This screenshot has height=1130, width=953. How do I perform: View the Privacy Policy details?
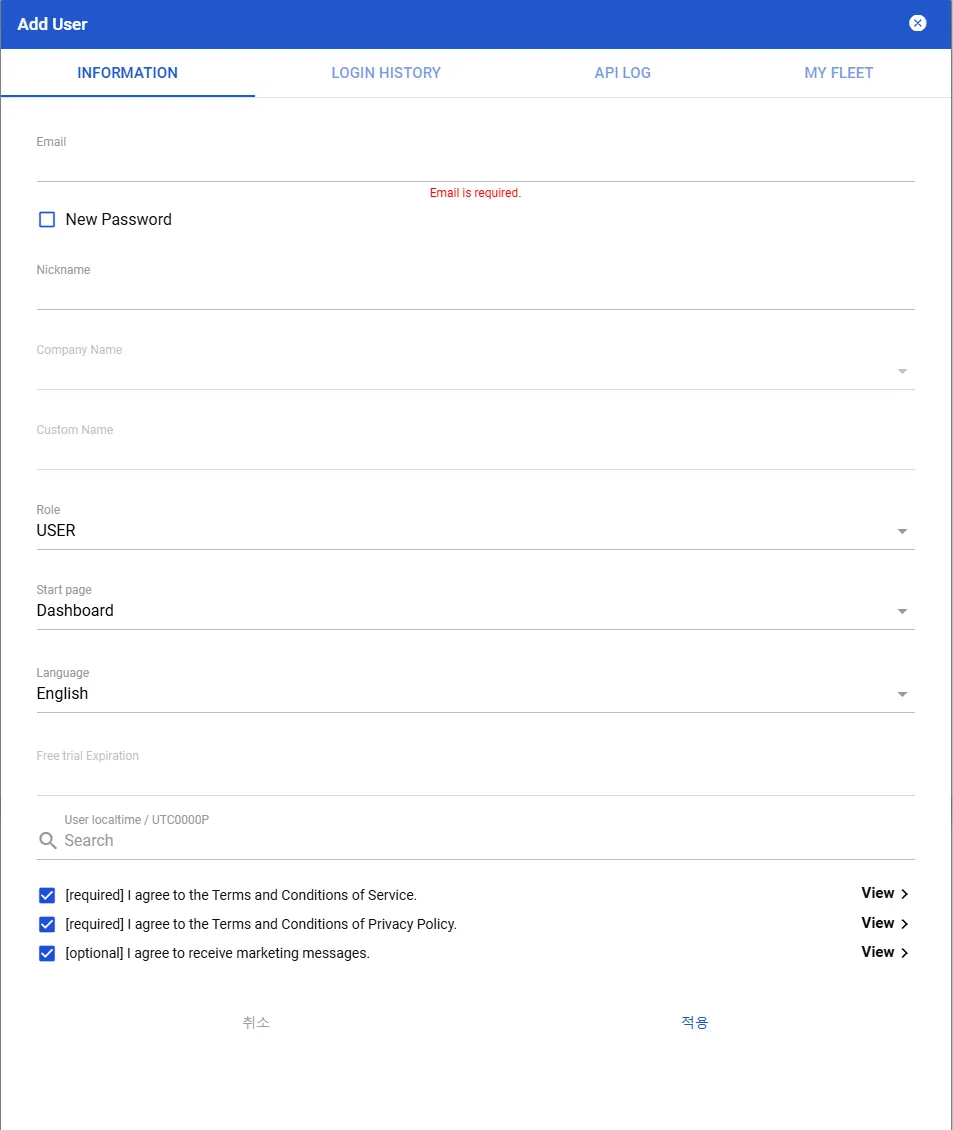(x=884, y=923)
